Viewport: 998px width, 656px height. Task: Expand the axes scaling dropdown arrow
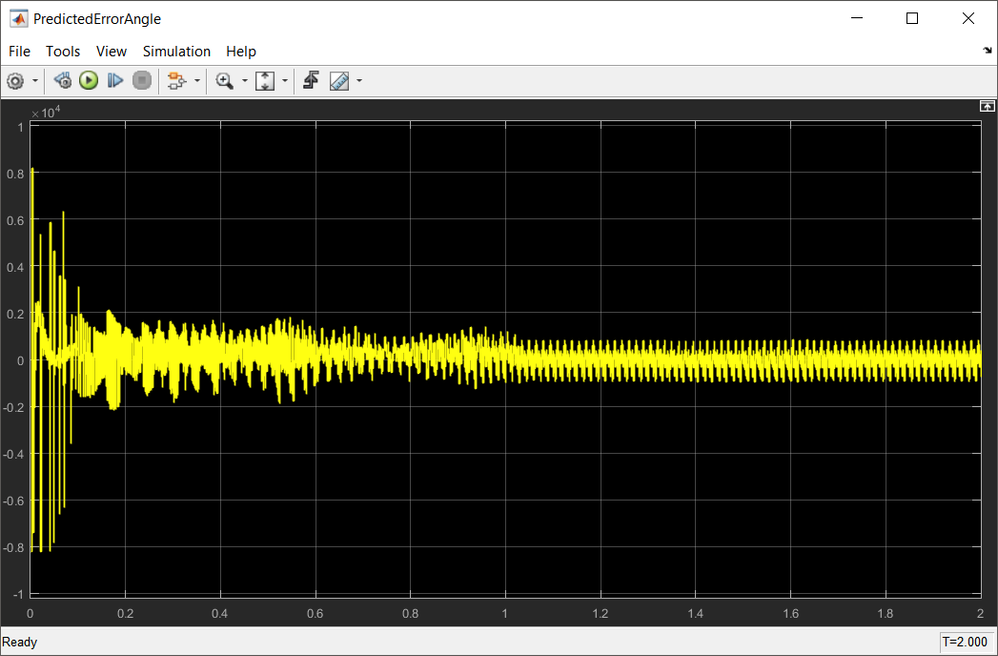pos(285,81)
